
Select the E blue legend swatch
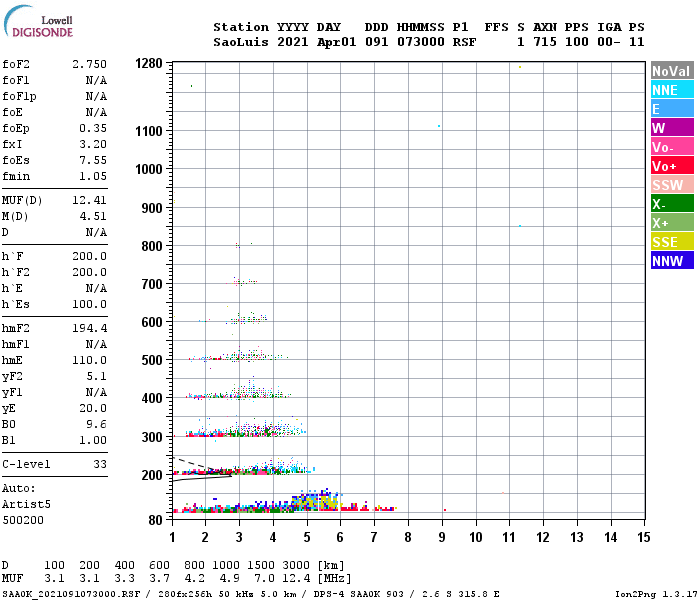(672, 108)
